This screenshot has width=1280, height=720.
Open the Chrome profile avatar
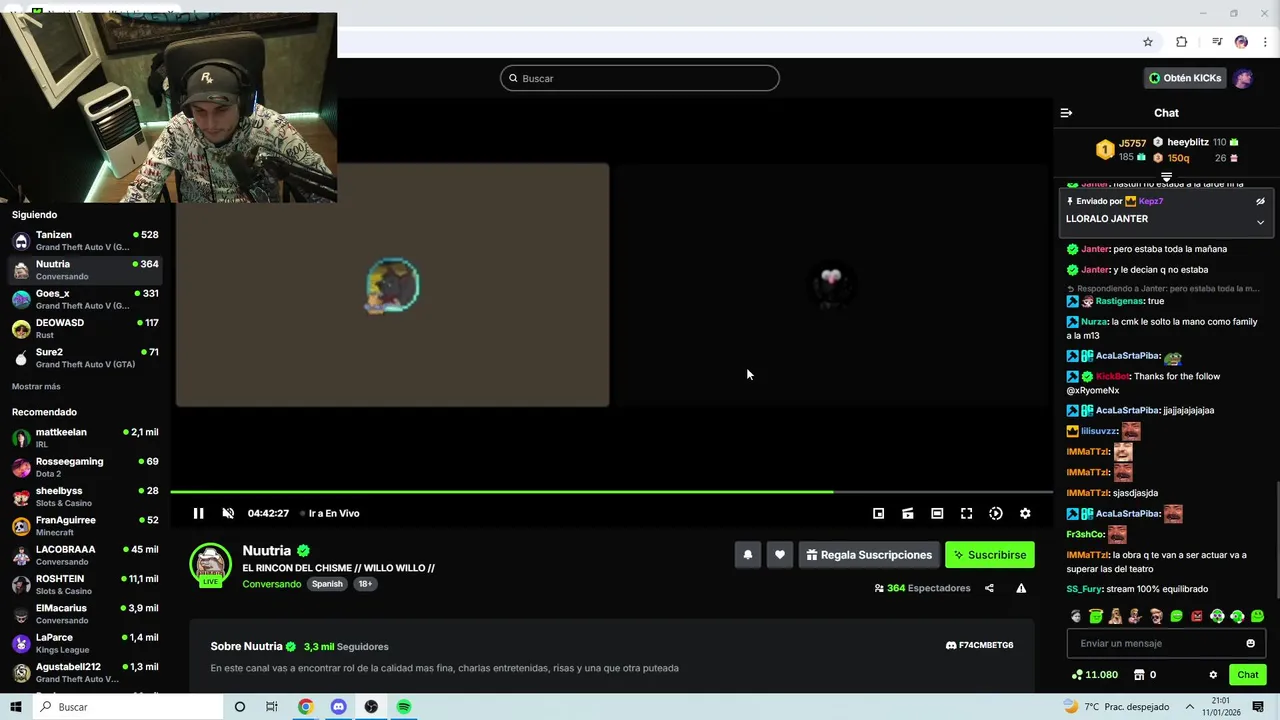1241,42
